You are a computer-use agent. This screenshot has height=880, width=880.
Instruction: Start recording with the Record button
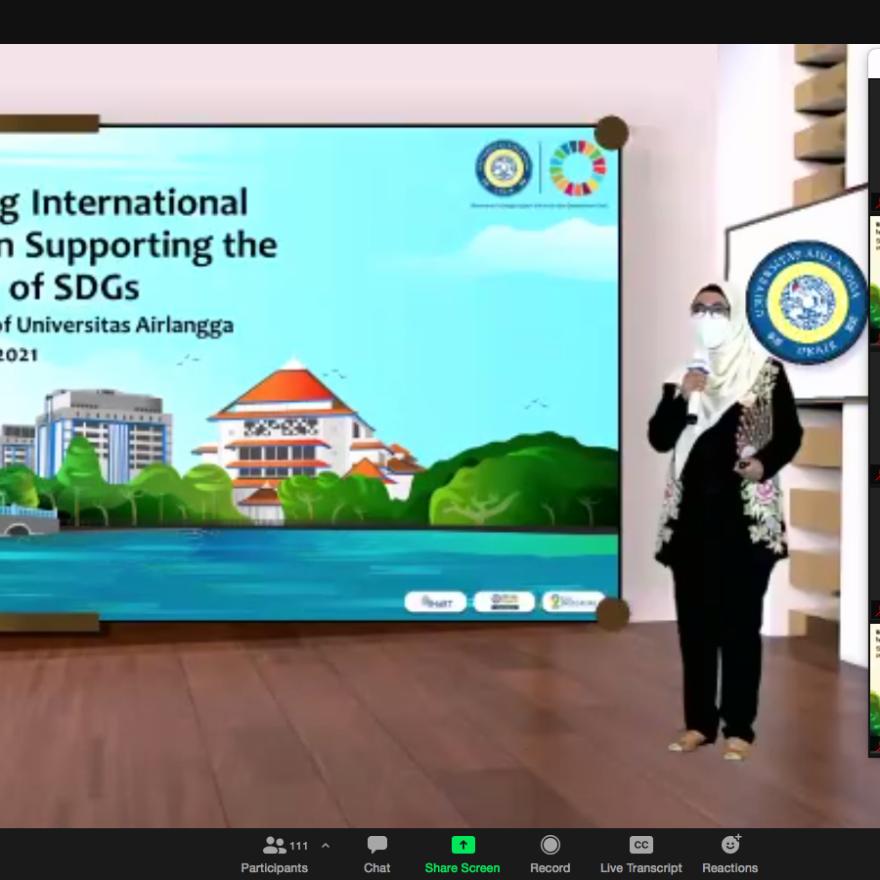pos(550,855)
